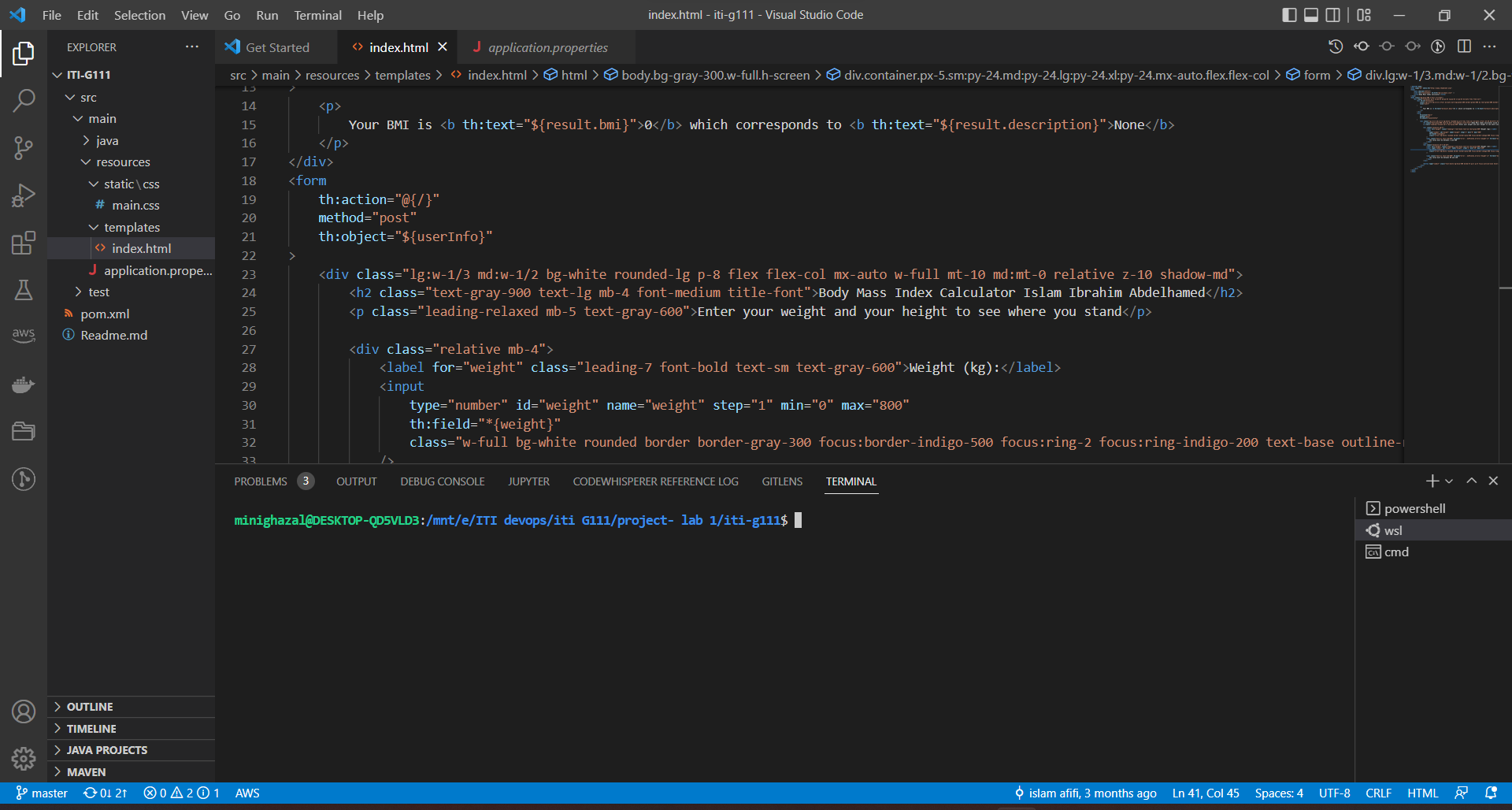
Task: Open the Docker view in activity bar
Action: (24, 385)
